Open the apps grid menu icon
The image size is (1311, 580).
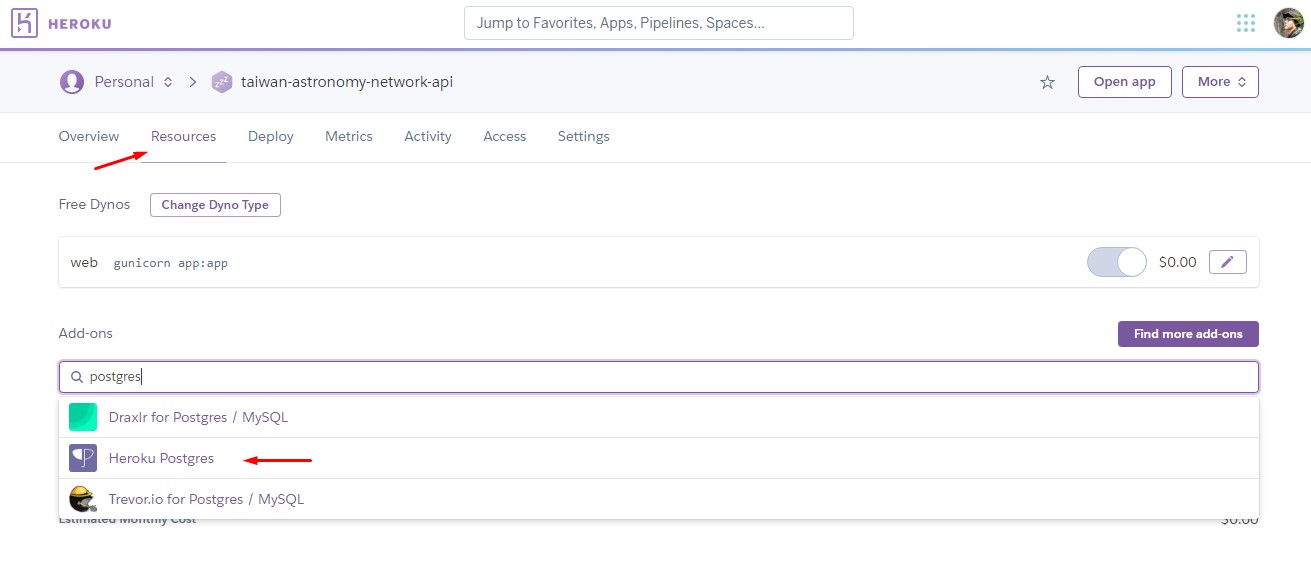point(1246,23)
